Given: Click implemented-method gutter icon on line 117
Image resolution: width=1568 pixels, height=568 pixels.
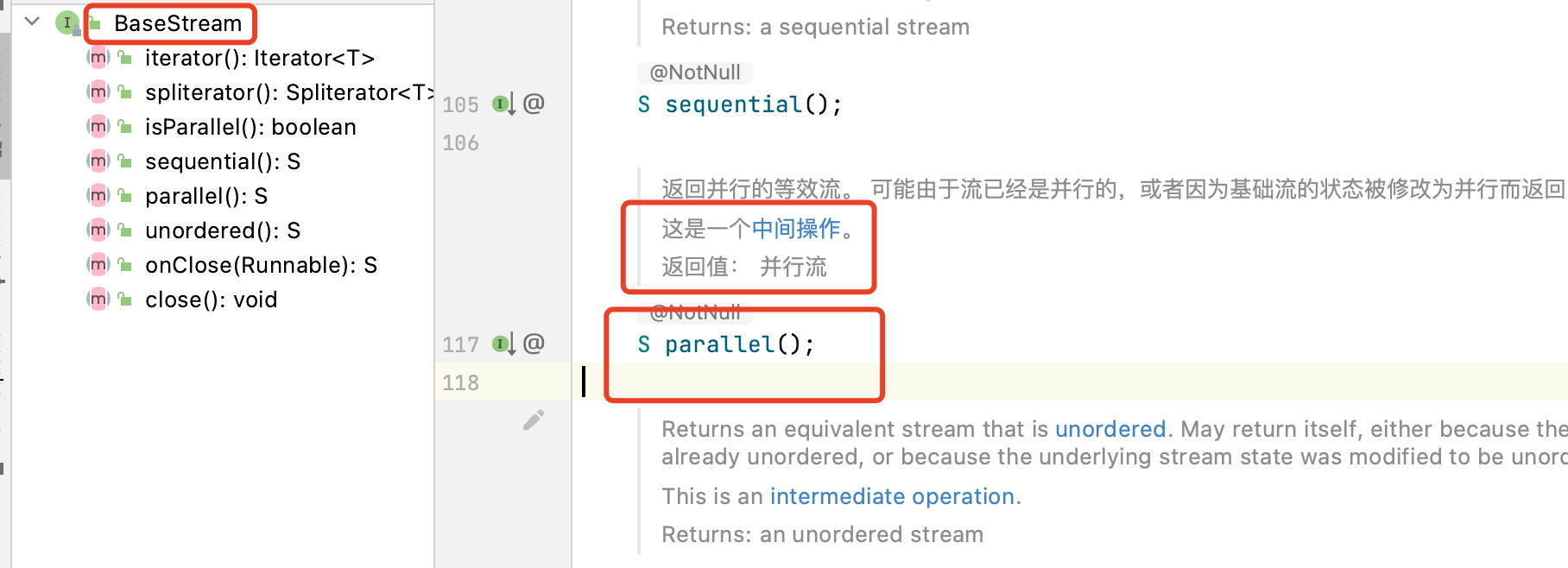Looking at the screenshot, I should tap(503, 344).
